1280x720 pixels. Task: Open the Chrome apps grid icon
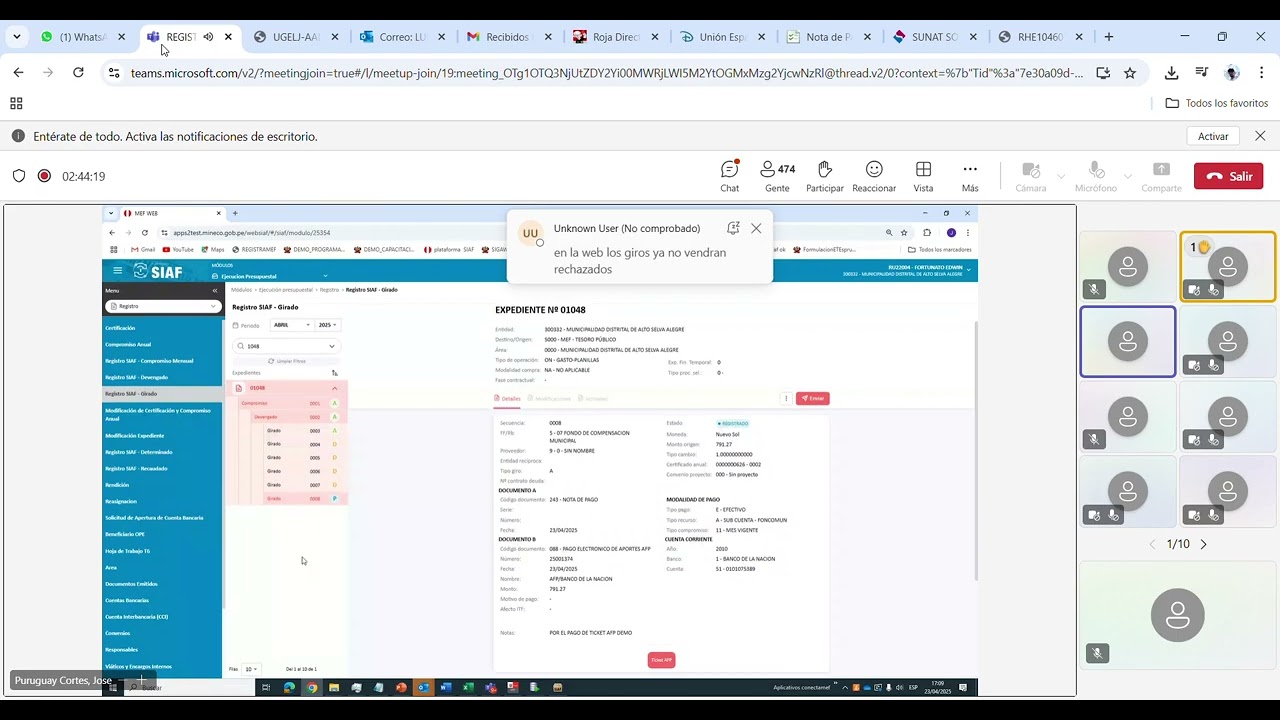(16, 103)
